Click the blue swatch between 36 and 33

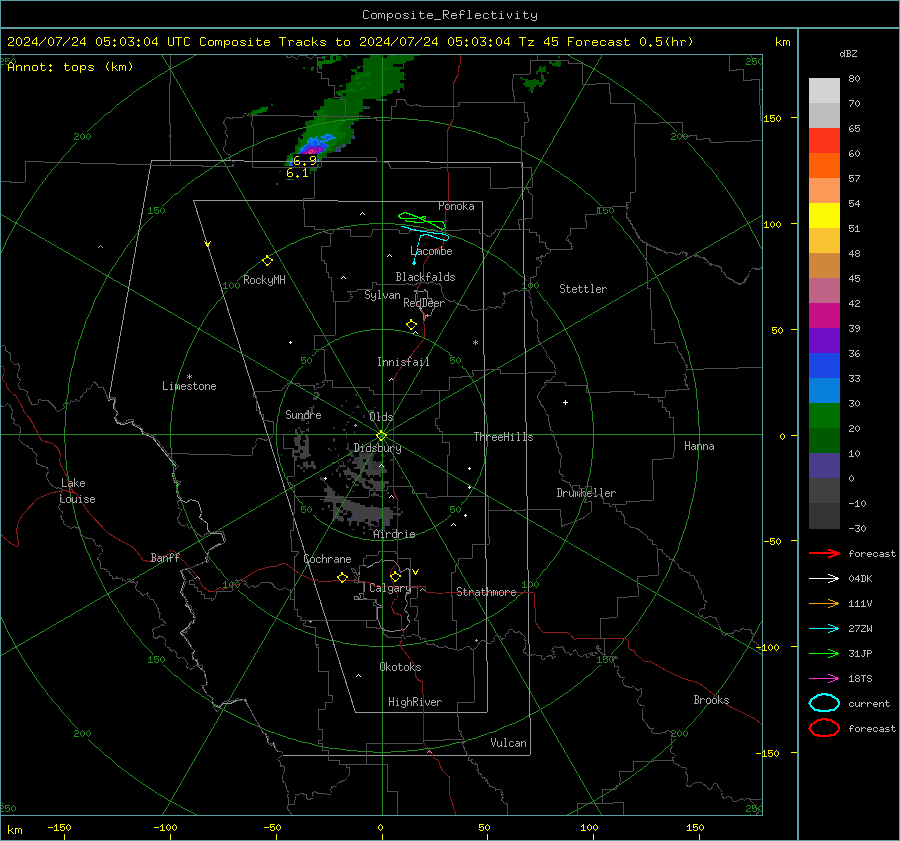[x=824, y=366]
